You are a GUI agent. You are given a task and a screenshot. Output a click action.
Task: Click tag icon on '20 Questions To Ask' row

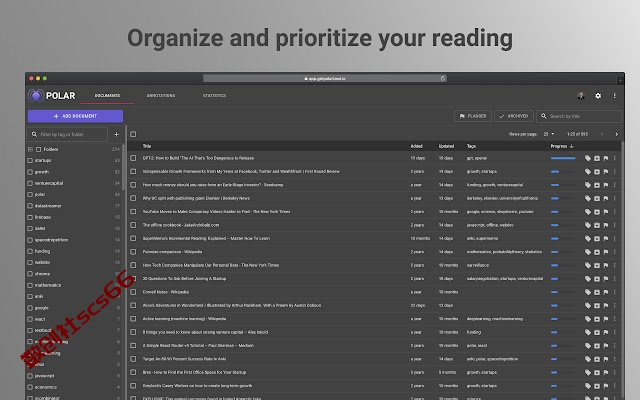point(588,279)
